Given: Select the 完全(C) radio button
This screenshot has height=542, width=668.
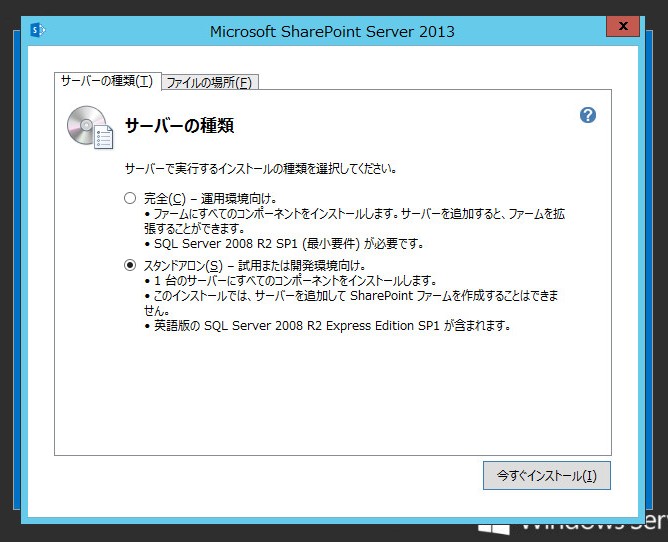Looking at the screenshot, I should (130, 198).
